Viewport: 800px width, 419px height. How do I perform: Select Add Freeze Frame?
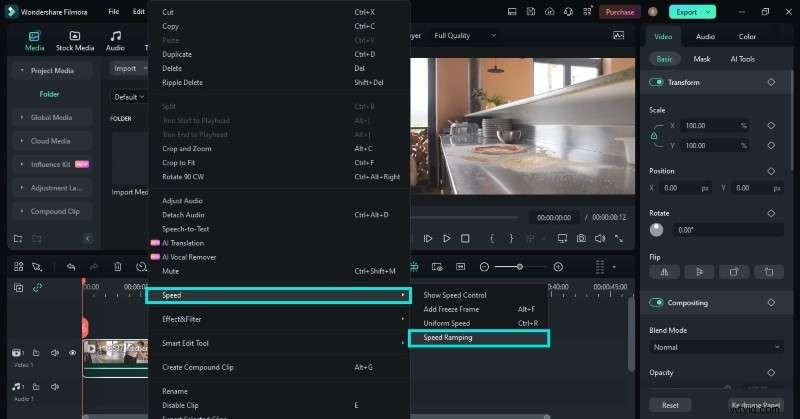click(x=479, y=309)
